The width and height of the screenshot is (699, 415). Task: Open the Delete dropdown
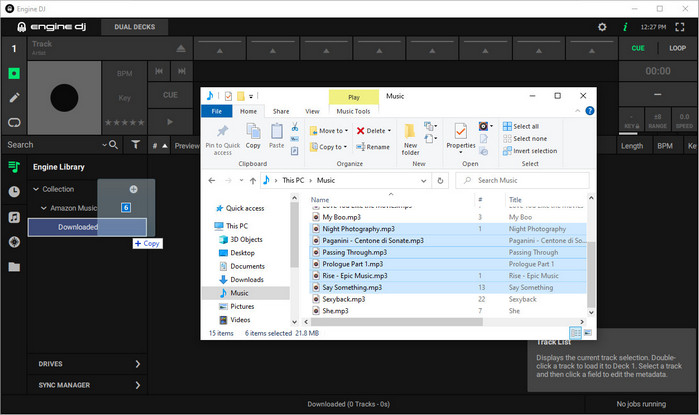pyautogui.click(x=373, y=131)
